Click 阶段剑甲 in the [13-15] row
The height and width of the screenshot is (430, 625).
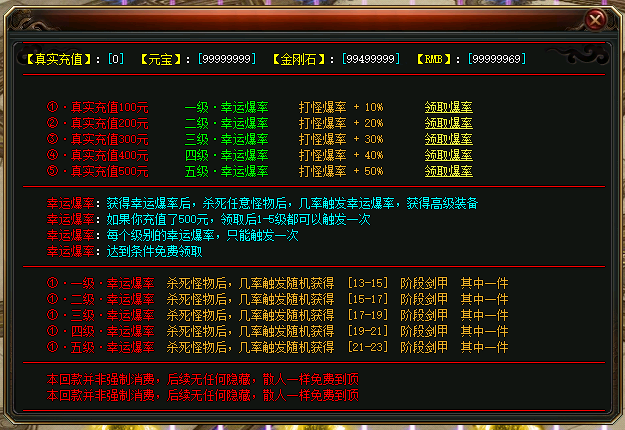click(424, 283)
